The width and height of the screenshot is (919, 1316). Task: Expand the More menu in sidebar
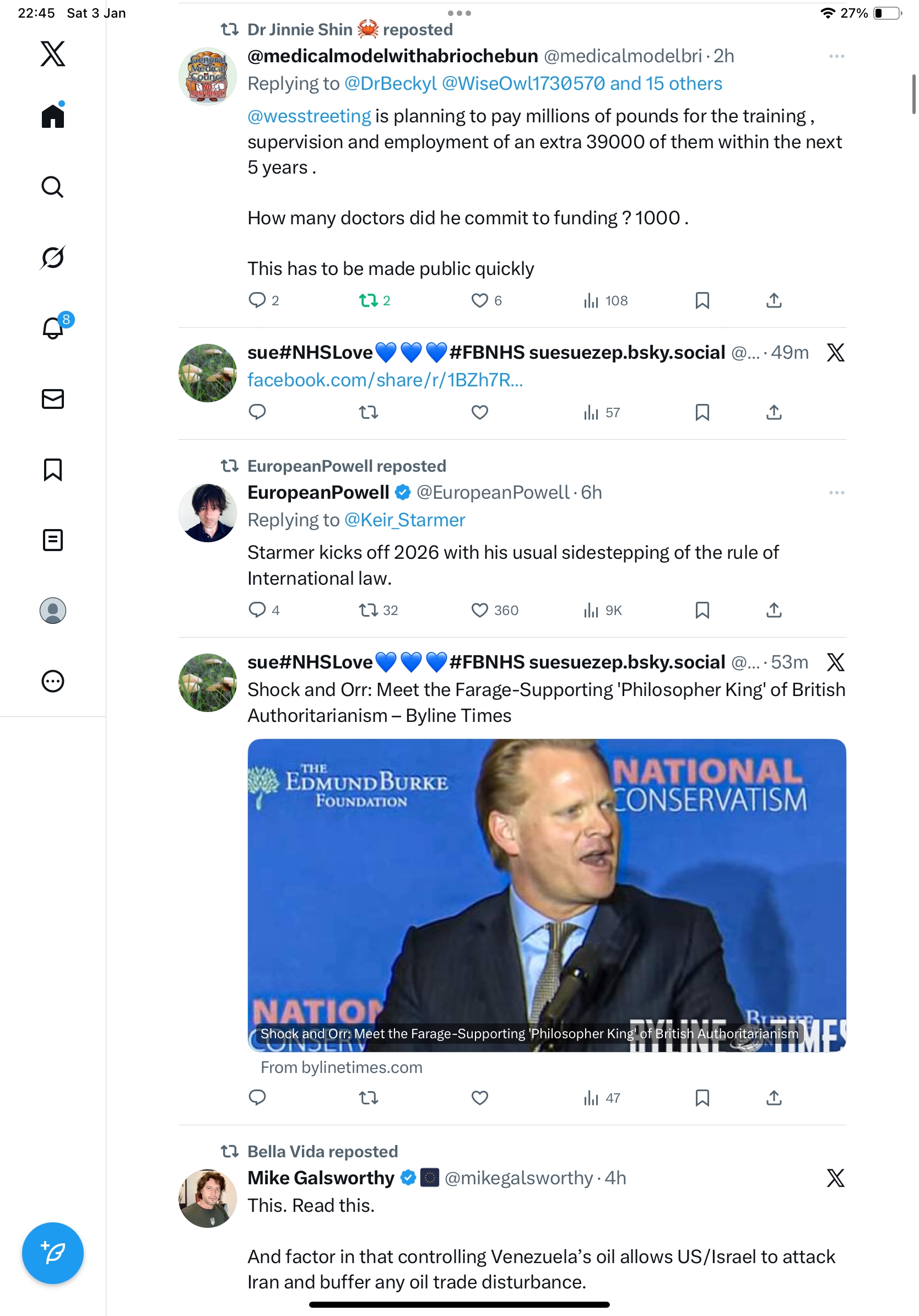pos(53,681)
